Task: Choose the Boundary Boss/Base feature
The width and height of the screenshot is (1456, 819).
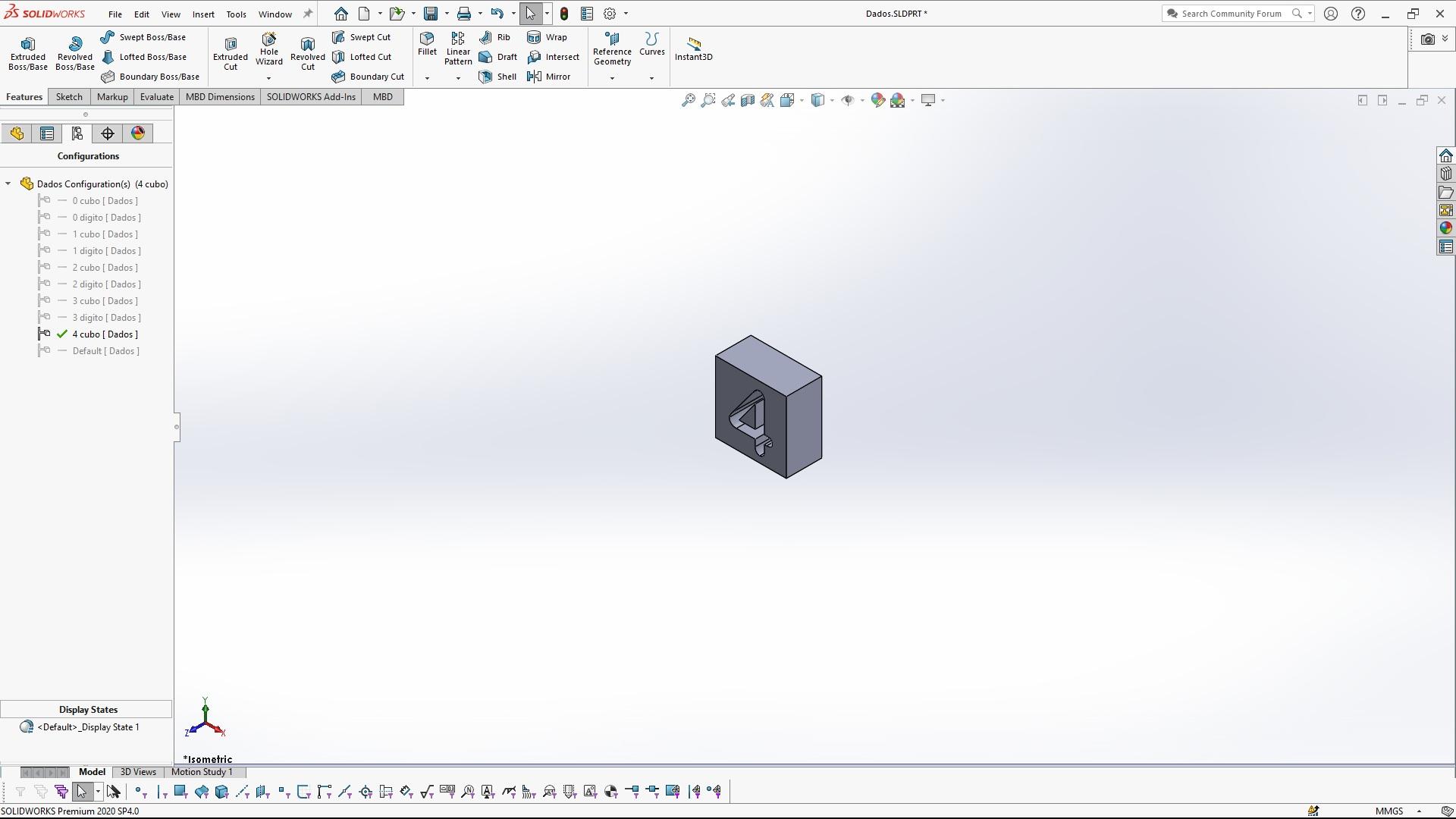Action: click(150, 77)
